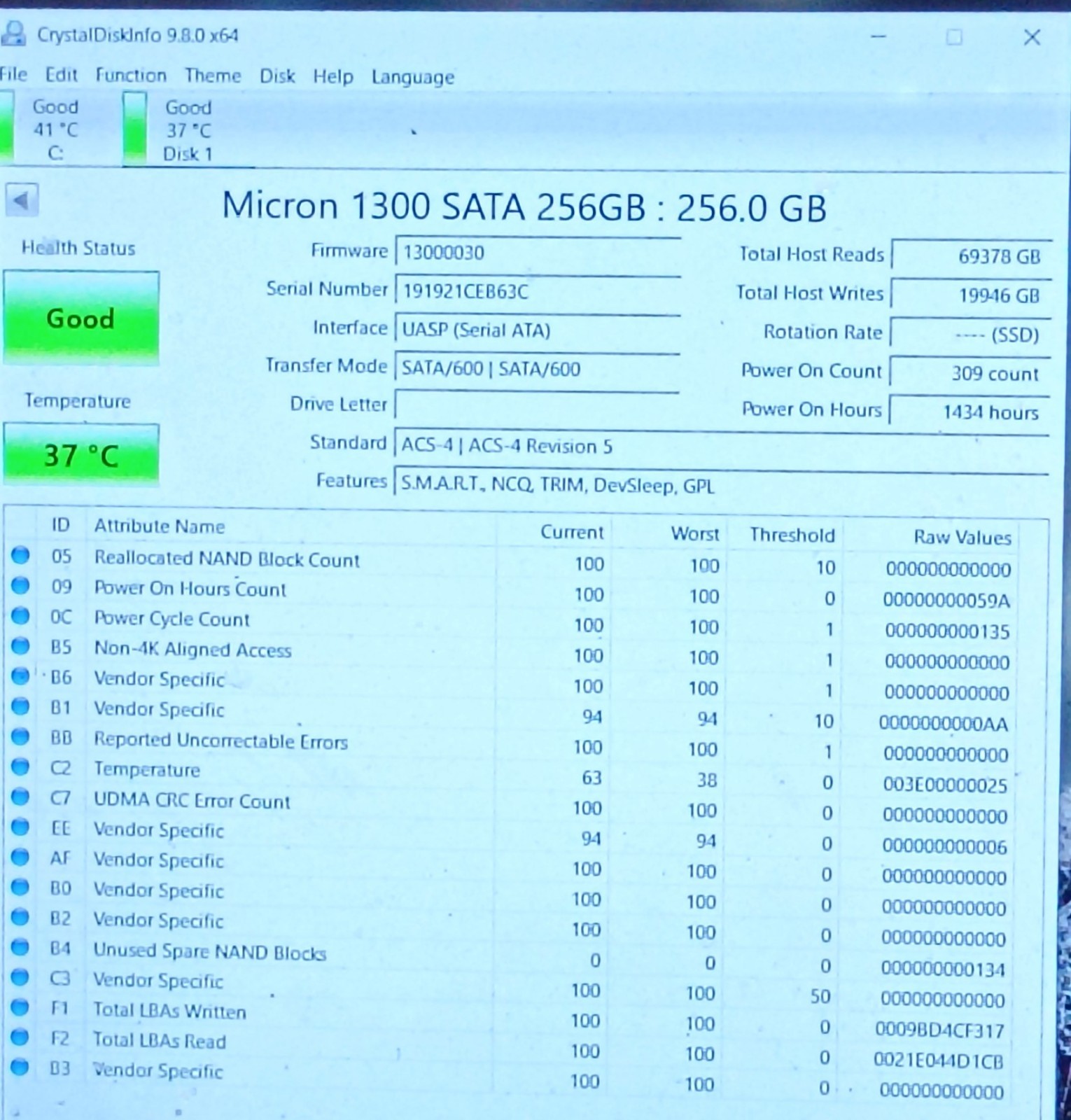This screenshot has height=1120, width=1071.
Task: Click the 37 °C temperature button
Action: pos(81,455)
